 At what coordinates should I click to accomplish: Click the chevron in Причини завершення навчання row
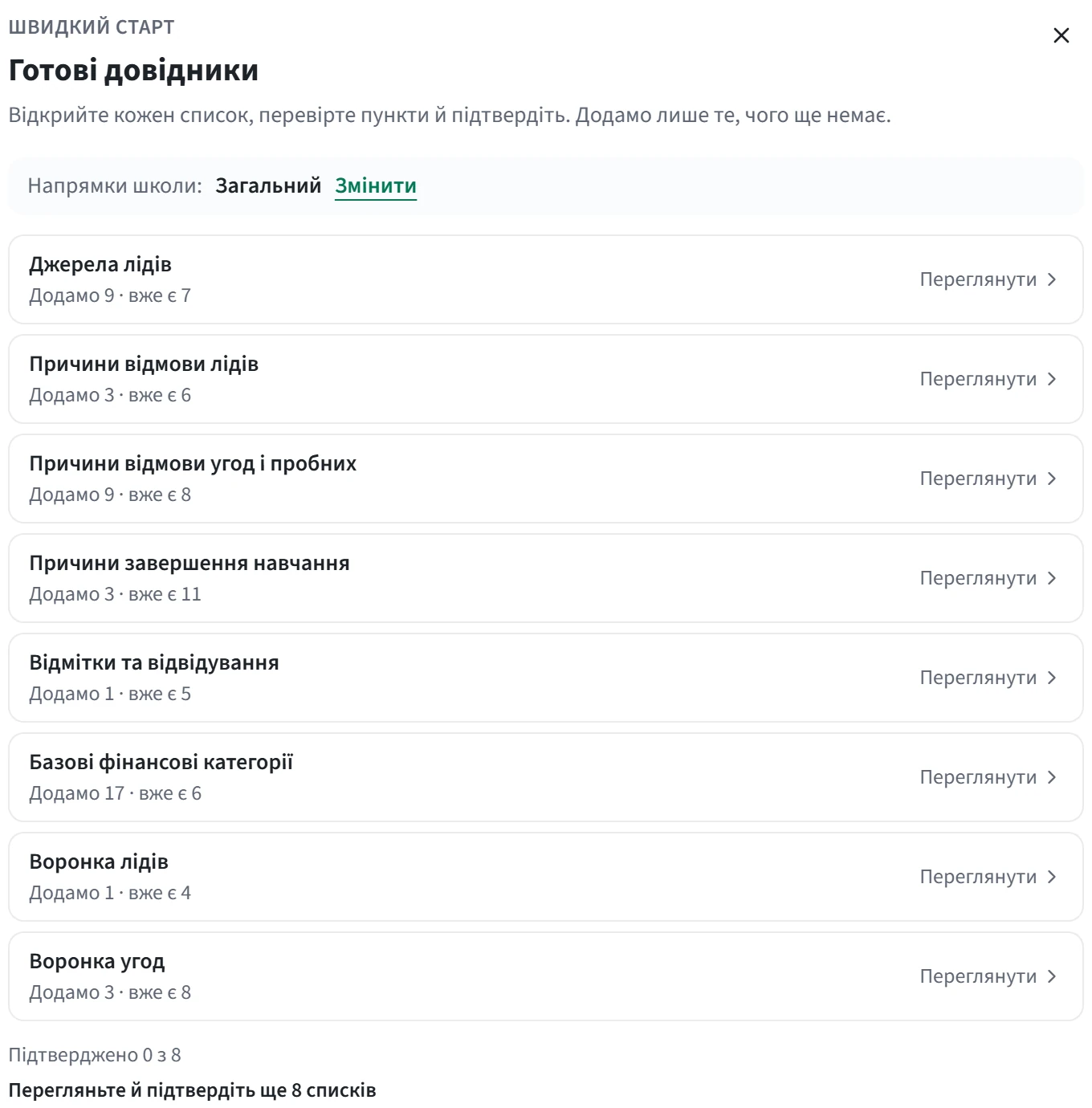[1052, 578]
